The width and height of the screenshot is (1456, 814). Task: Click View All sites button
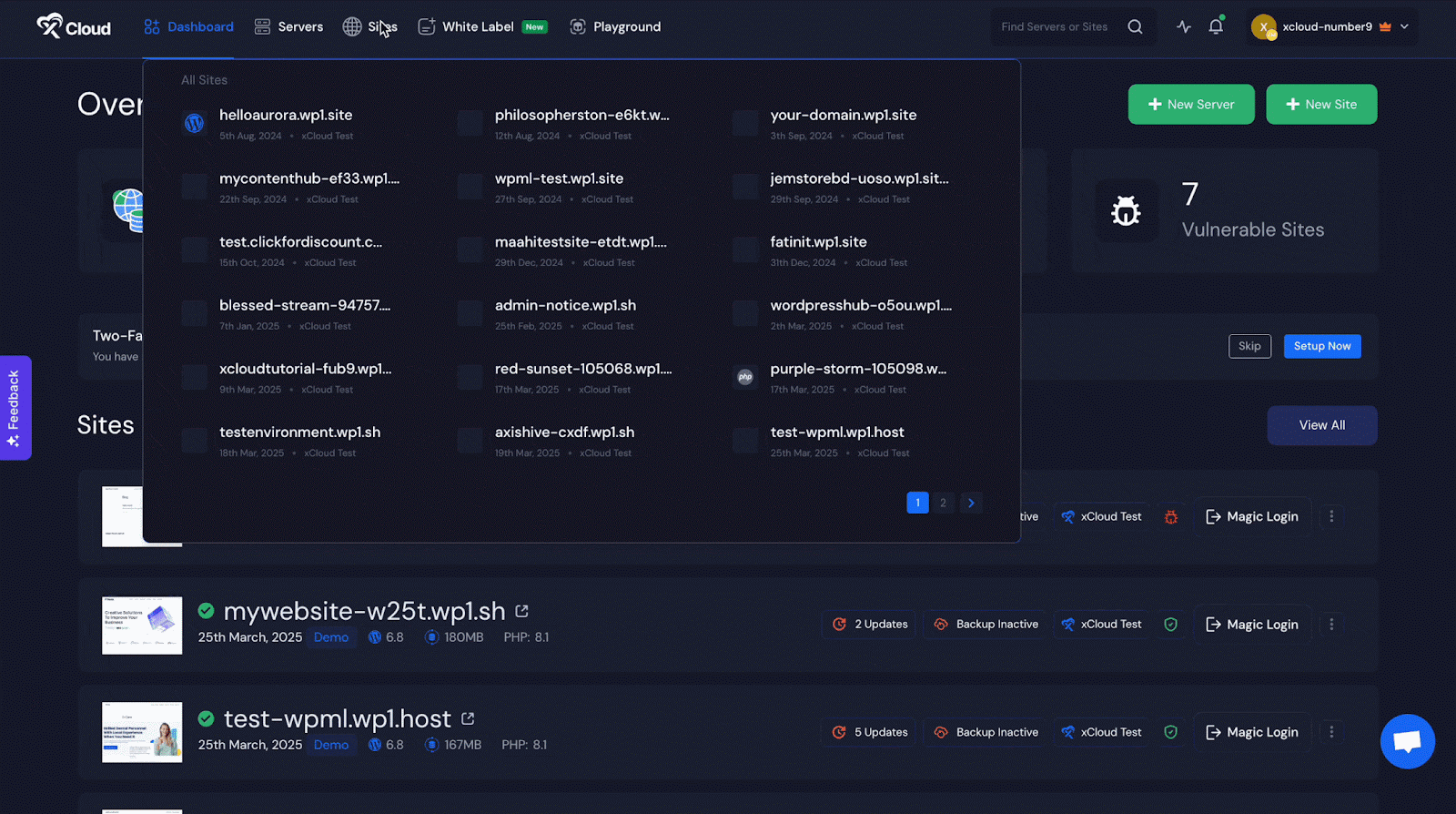pyautogui.click(x=1322, y=425)
